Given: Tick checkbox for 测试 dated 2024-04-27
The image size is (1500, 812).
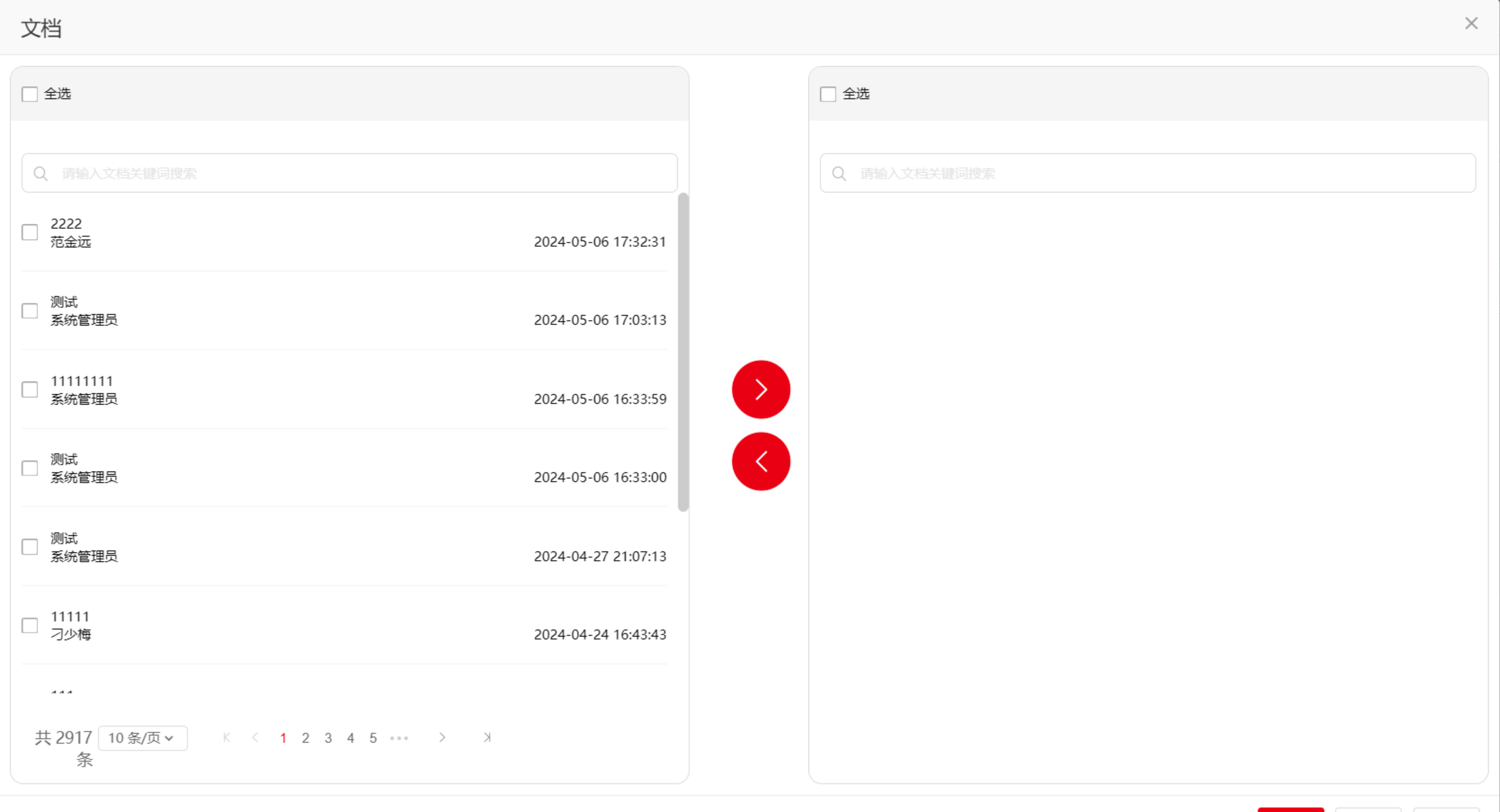Looking at the screenshot, I should pyautogui.click(x=29, y=547).
